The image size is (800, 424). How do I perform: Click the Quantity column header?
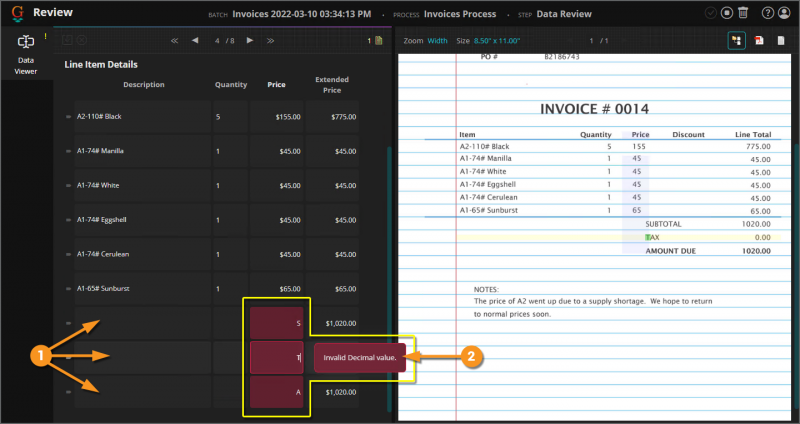[x=231, y=85]
